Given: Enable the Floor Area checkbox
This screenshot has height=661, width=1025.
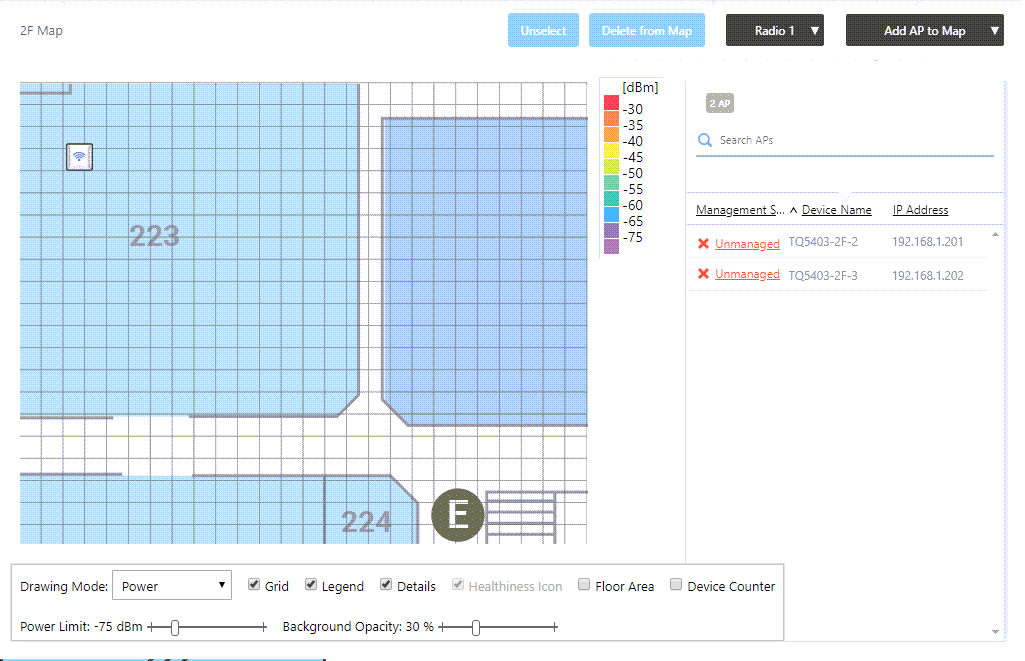Looking at the screenshot, I should pos(584,586).
